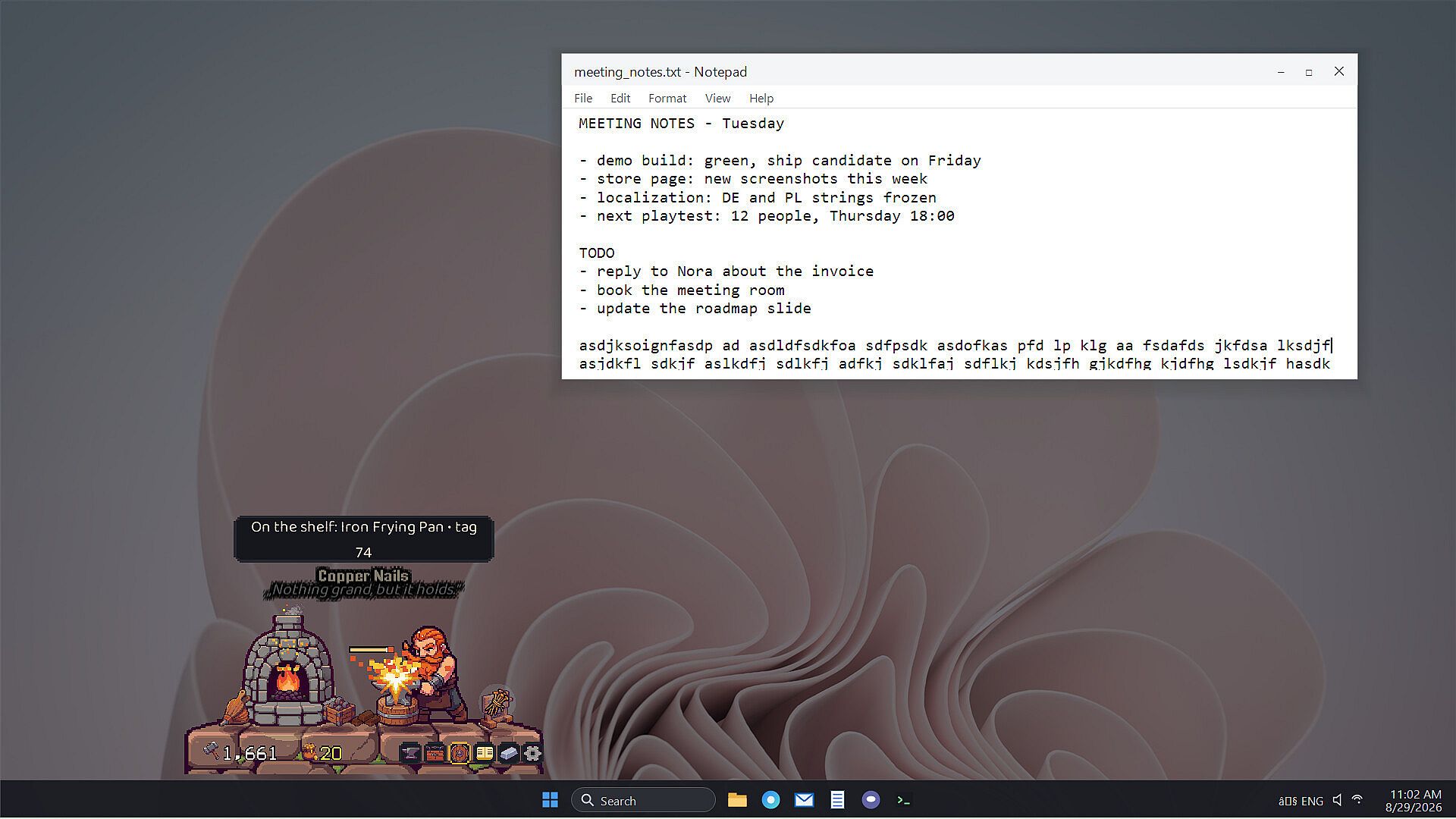
Task: Click the 'demo build: green' line in Notepad
Action: tap(780, 161)
